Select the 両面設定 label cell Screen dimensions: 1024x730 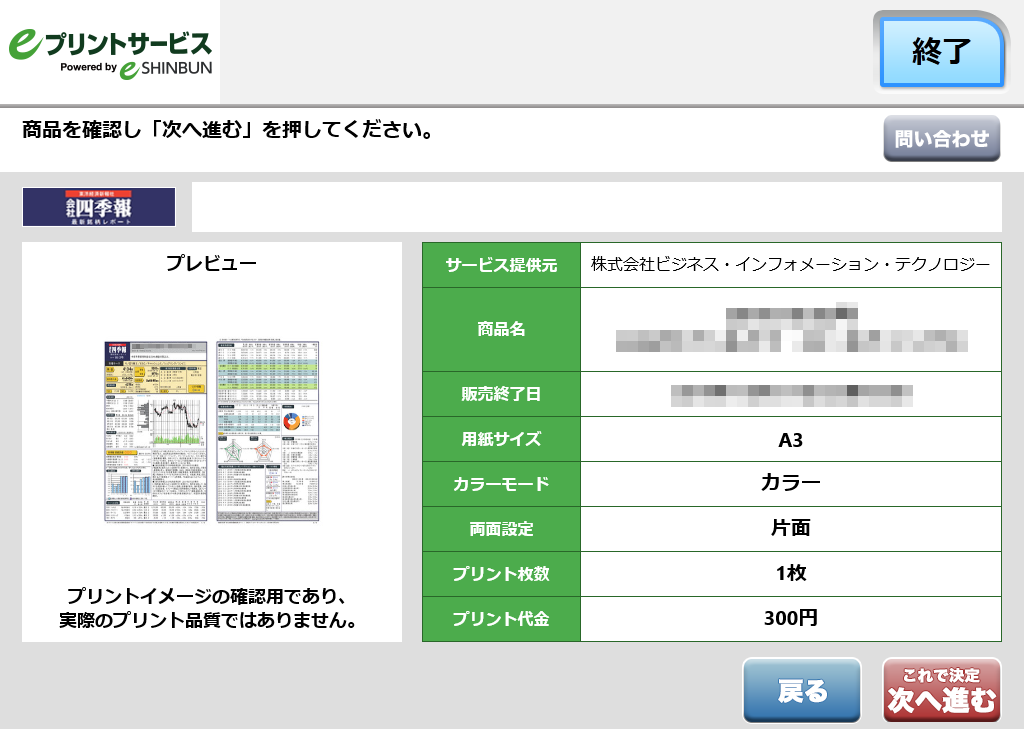click(x=502, y=529)
